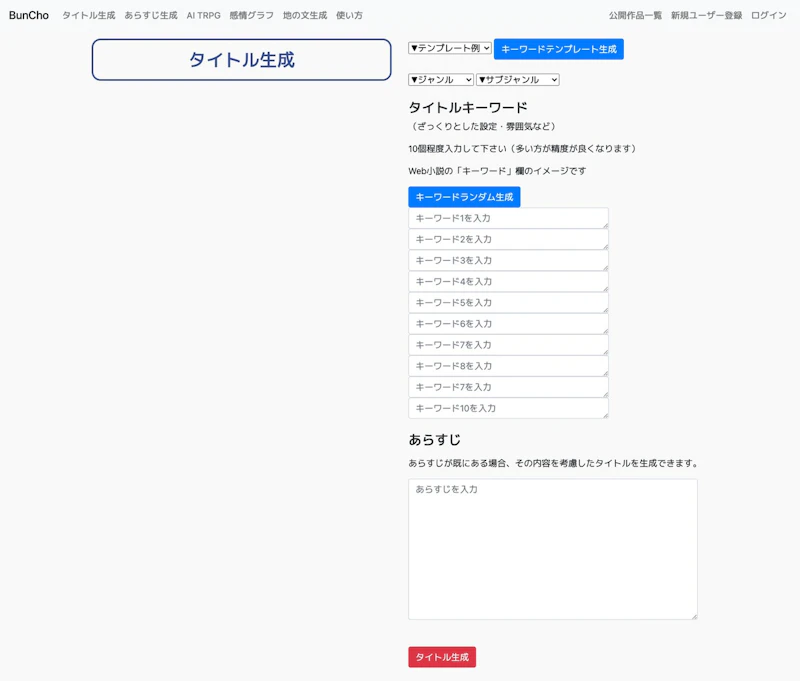Open the サブジャンル dropdown
This screenshot has height=681, width=800.
pyautogui.click(x=518, y=79)
